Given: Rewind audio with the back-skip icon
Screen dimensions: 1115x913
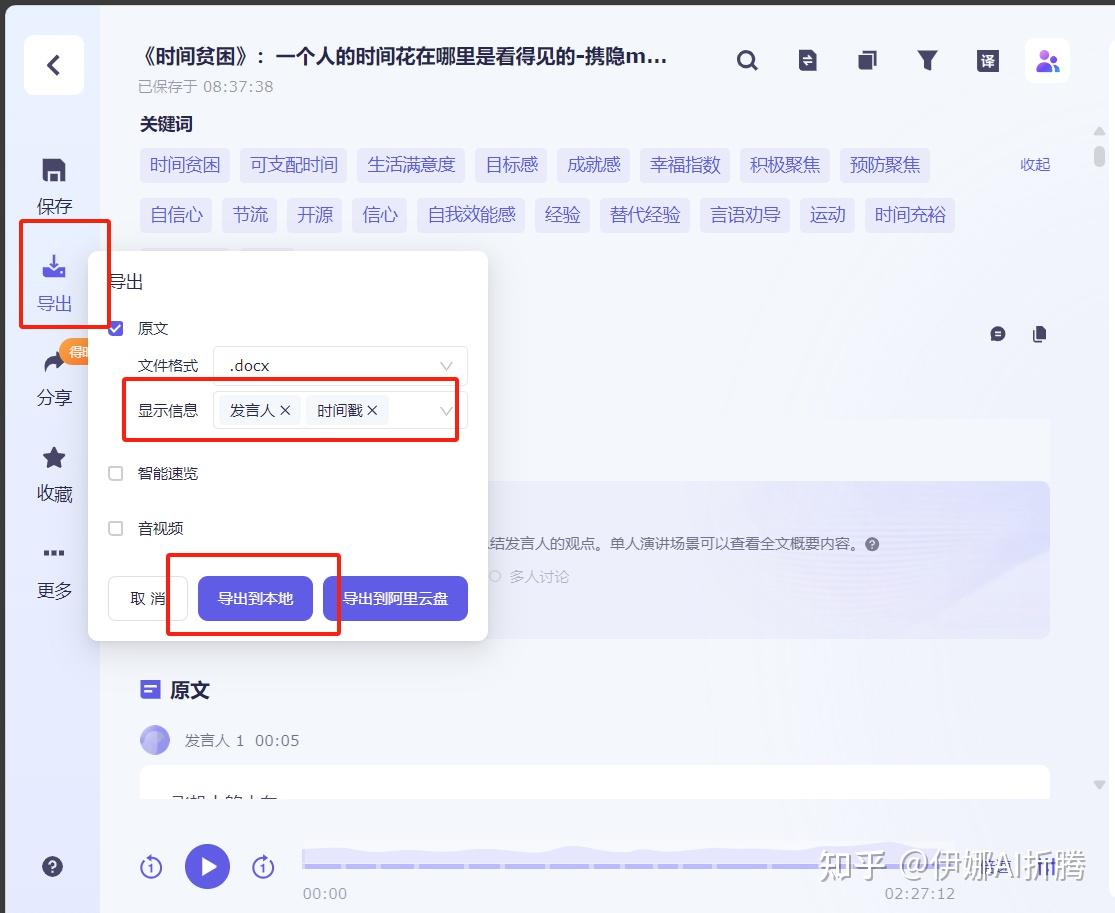Looking at the screenshot, I should click(x=151, y=867).
